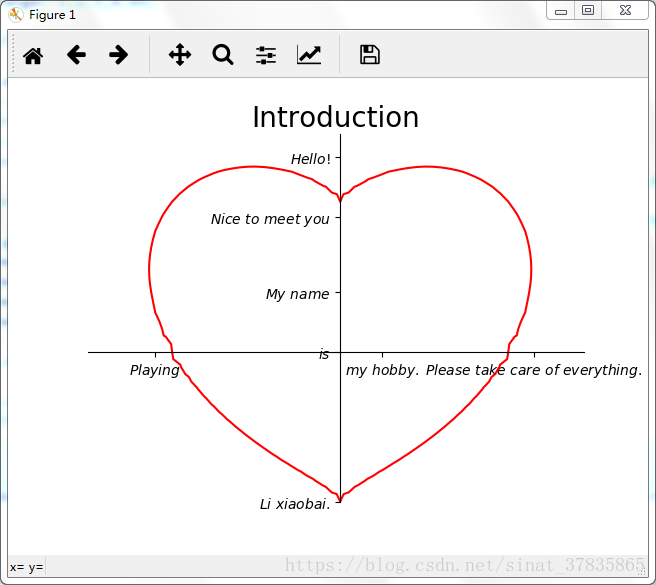Activate the Pan axes tool

pyautogui.click(x=180, y=55)
